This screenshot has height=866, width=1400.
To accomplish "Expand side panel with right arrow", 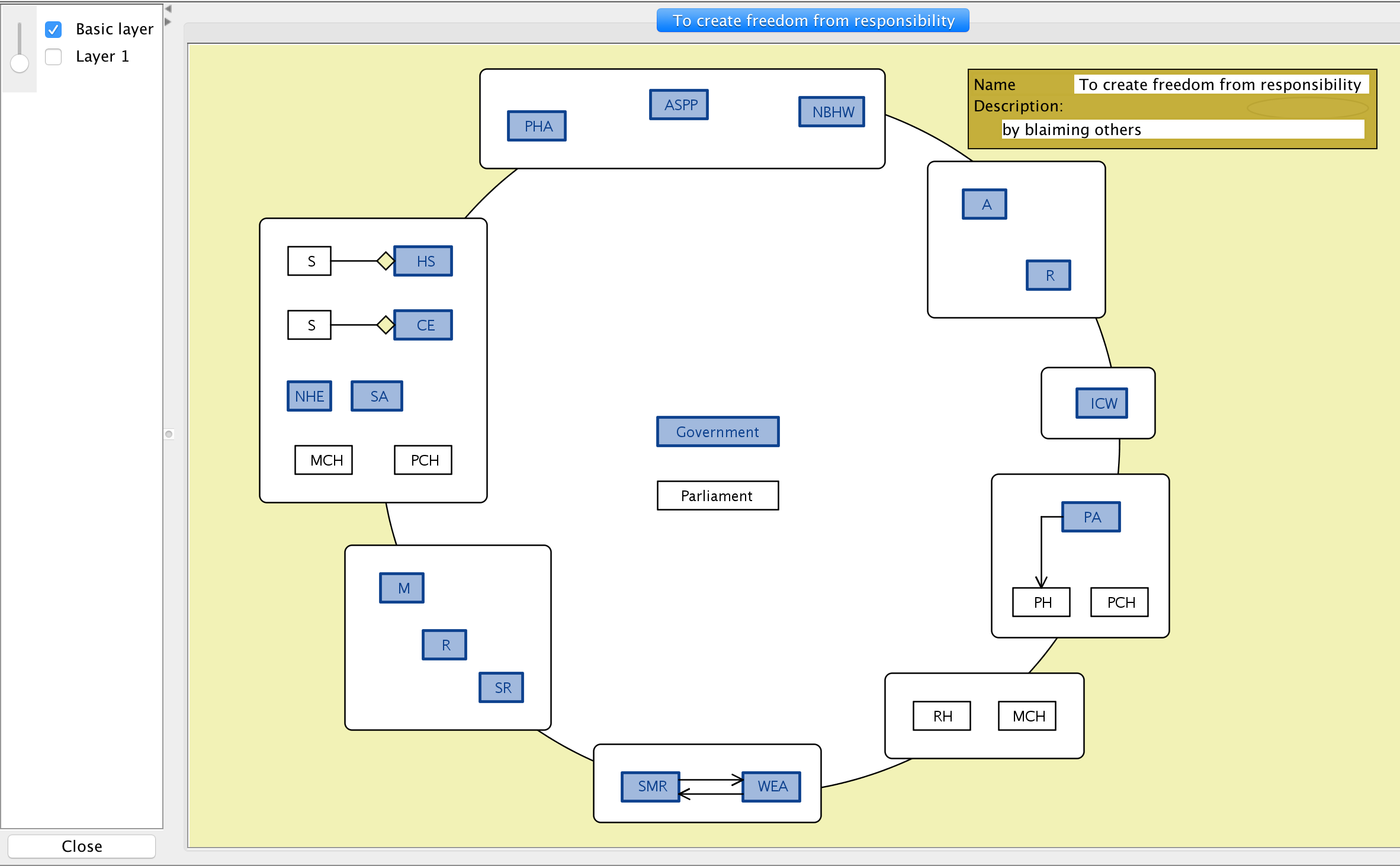I will [168, 22].
